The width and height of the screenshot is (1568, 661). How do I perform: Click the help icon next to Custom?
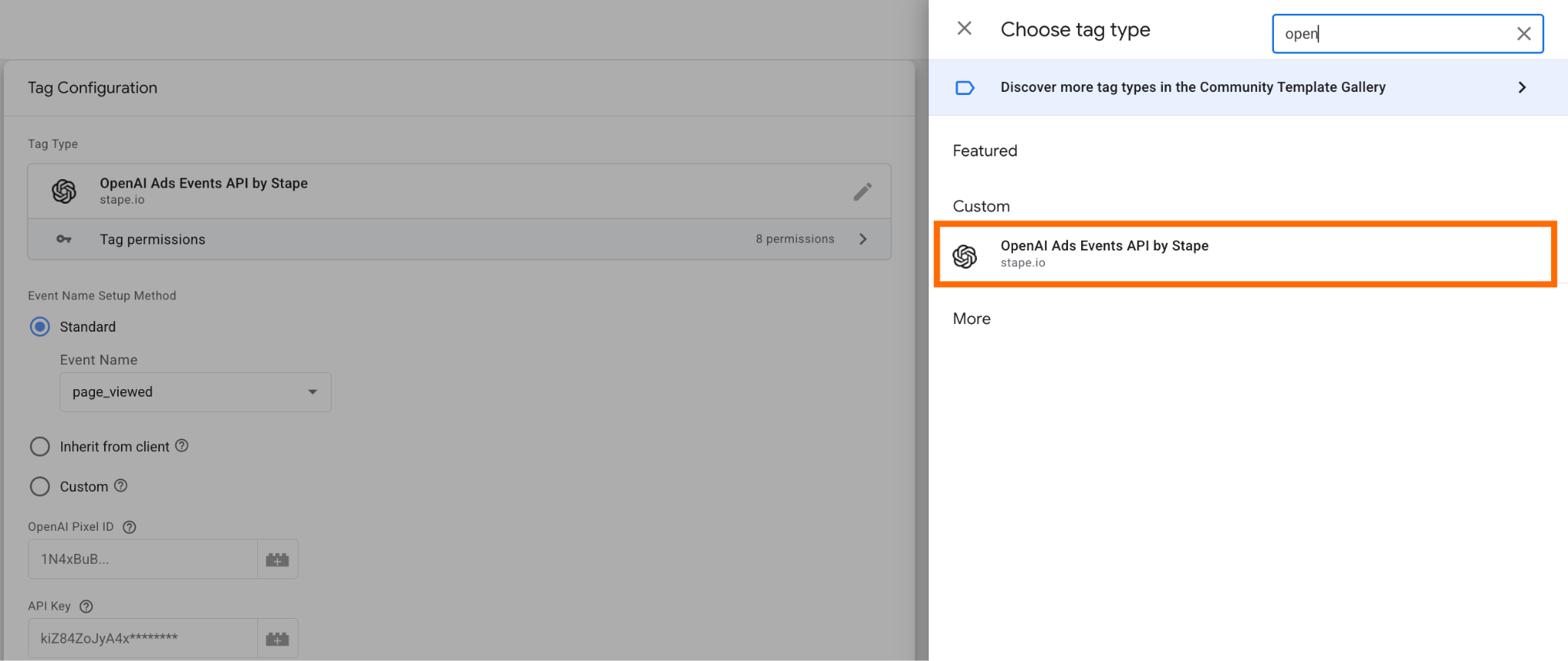[120, 486]
